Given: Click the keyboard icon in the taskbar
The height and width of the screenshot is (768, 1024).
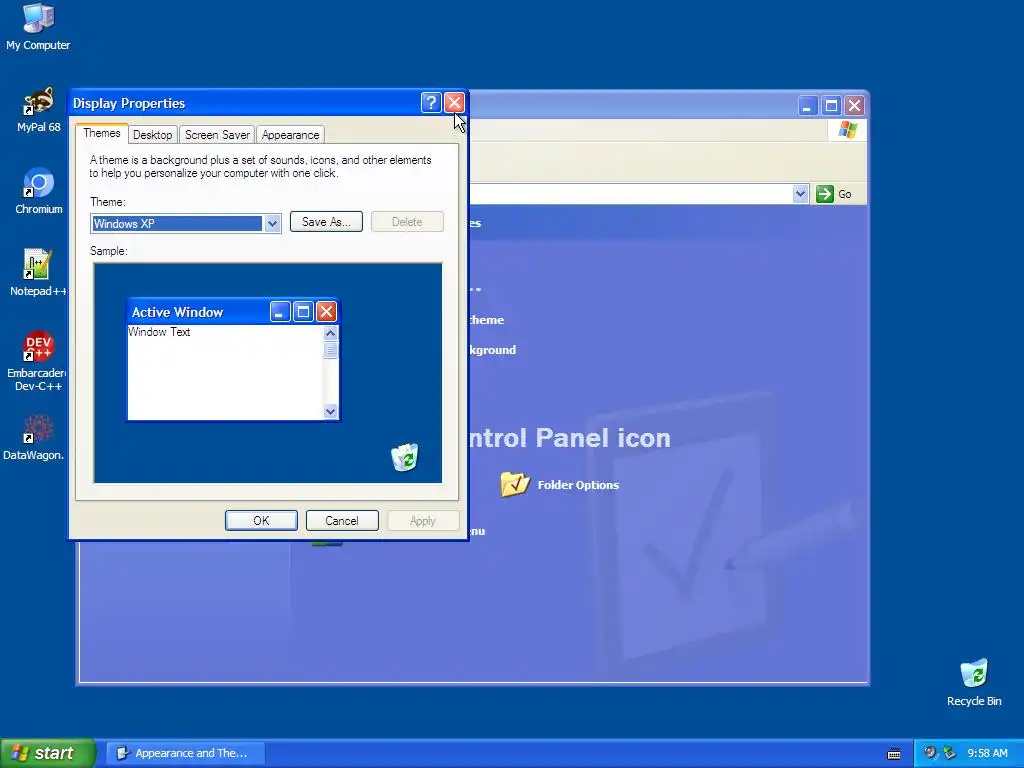Looking at the screenshot, I should [894, 754].
